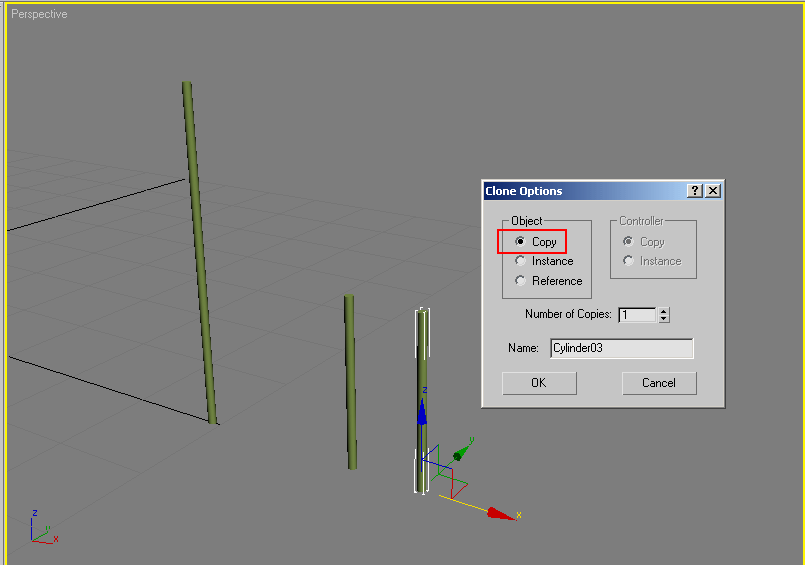
Task: Click the green Y axis arrow of gizmo
Action: (x=461, y=453)
